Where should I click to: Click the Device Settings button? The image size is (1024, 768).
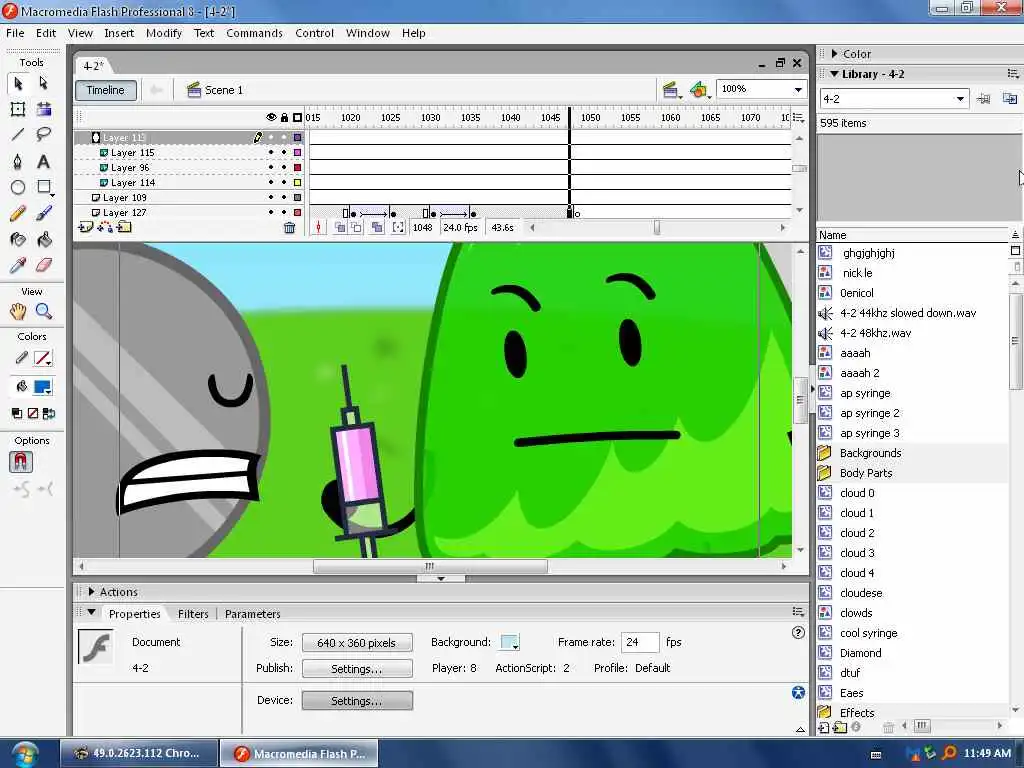click(357, 701)
